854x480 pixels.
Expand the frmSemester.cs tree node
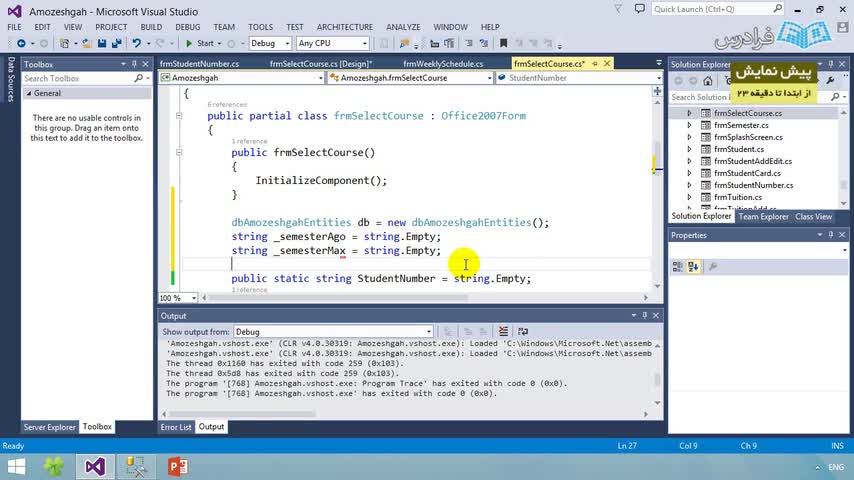[689, 125]
